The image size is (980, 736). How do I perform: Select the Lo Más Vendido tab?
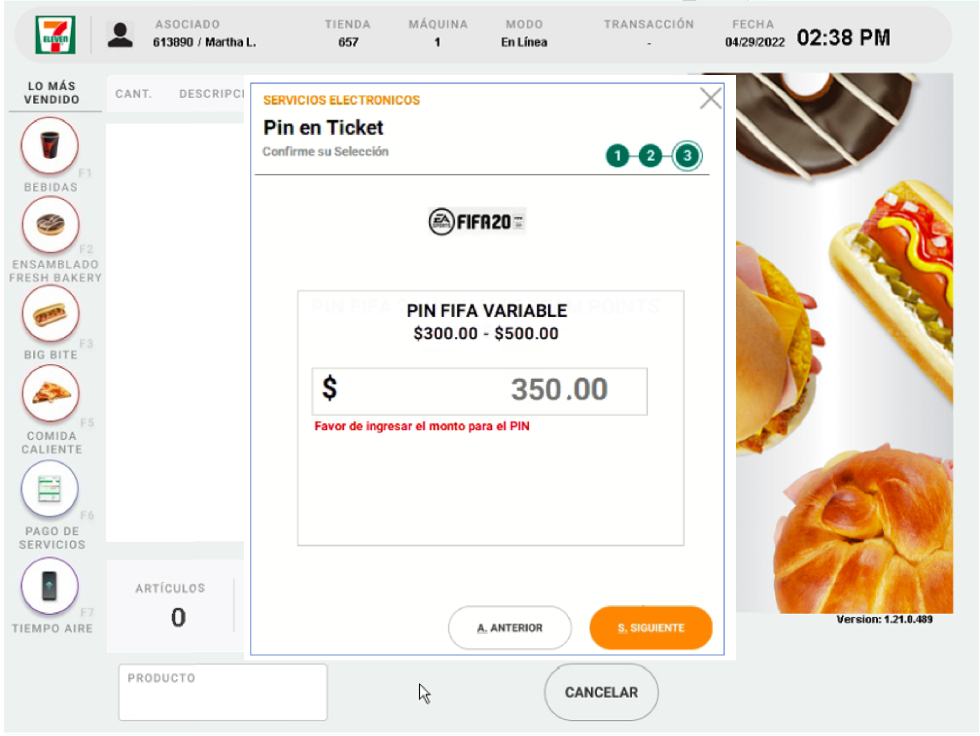click(51, 93)
